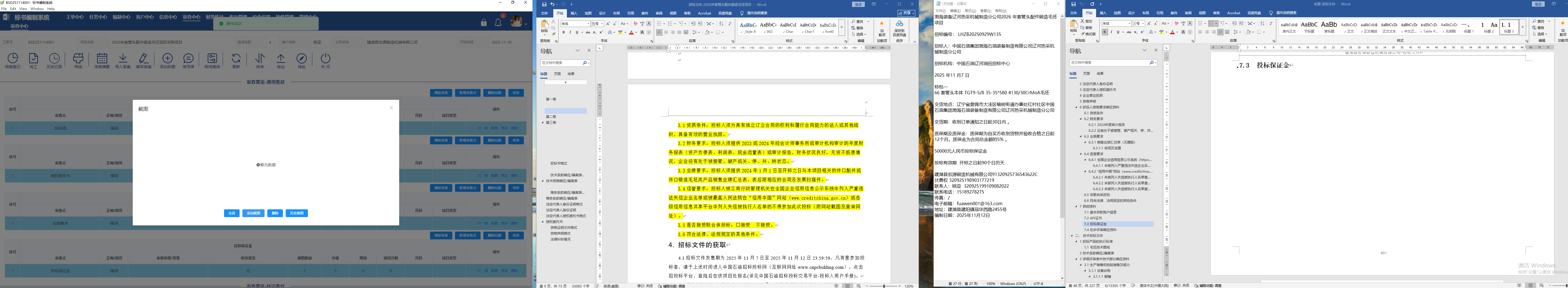Click the 全选 button in the 截图 dialog
This screenshot has width=1568, height=288.
(231, 213)
